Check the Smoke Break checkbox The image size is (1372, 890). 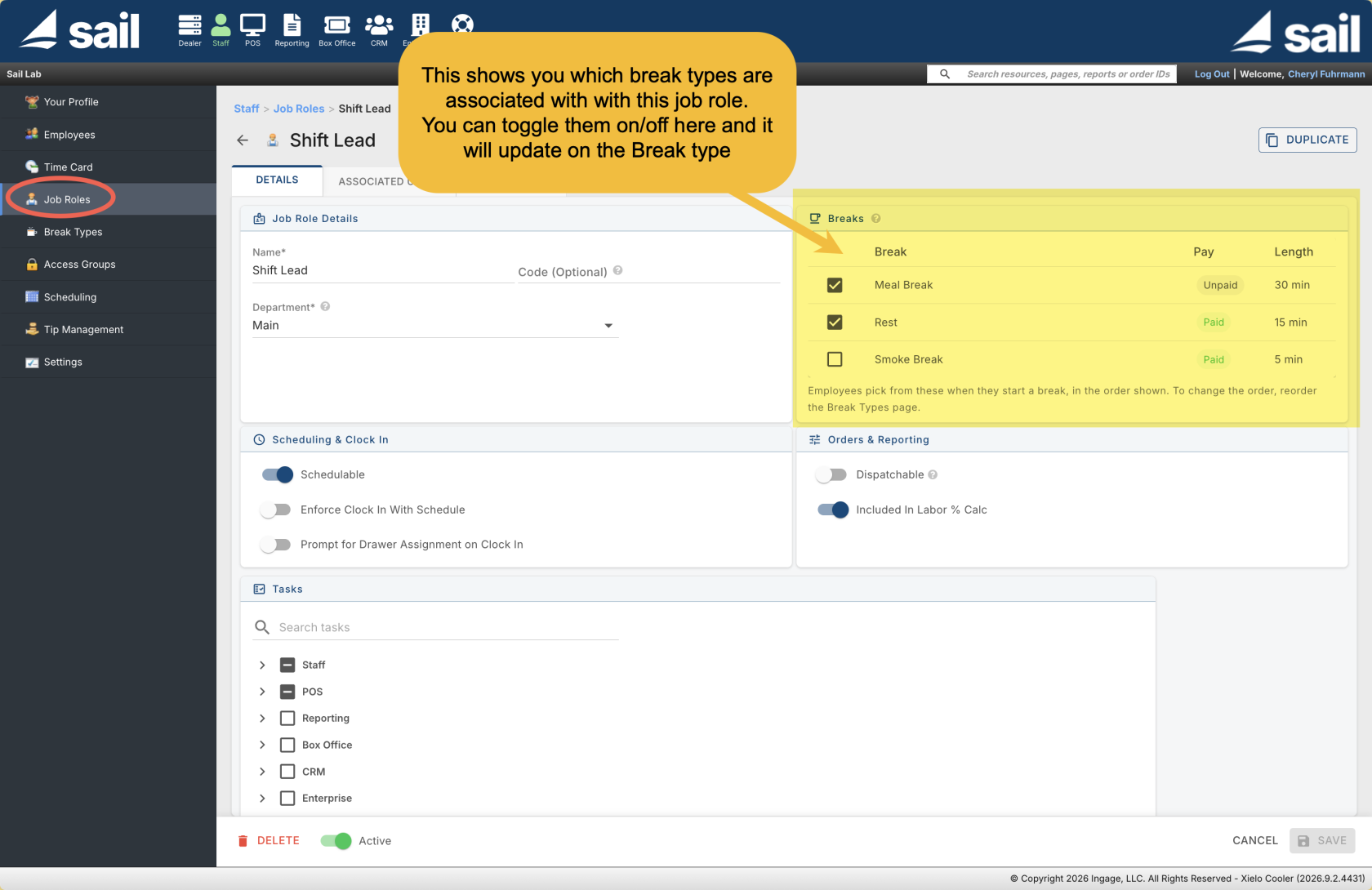[x=835, y=359]
